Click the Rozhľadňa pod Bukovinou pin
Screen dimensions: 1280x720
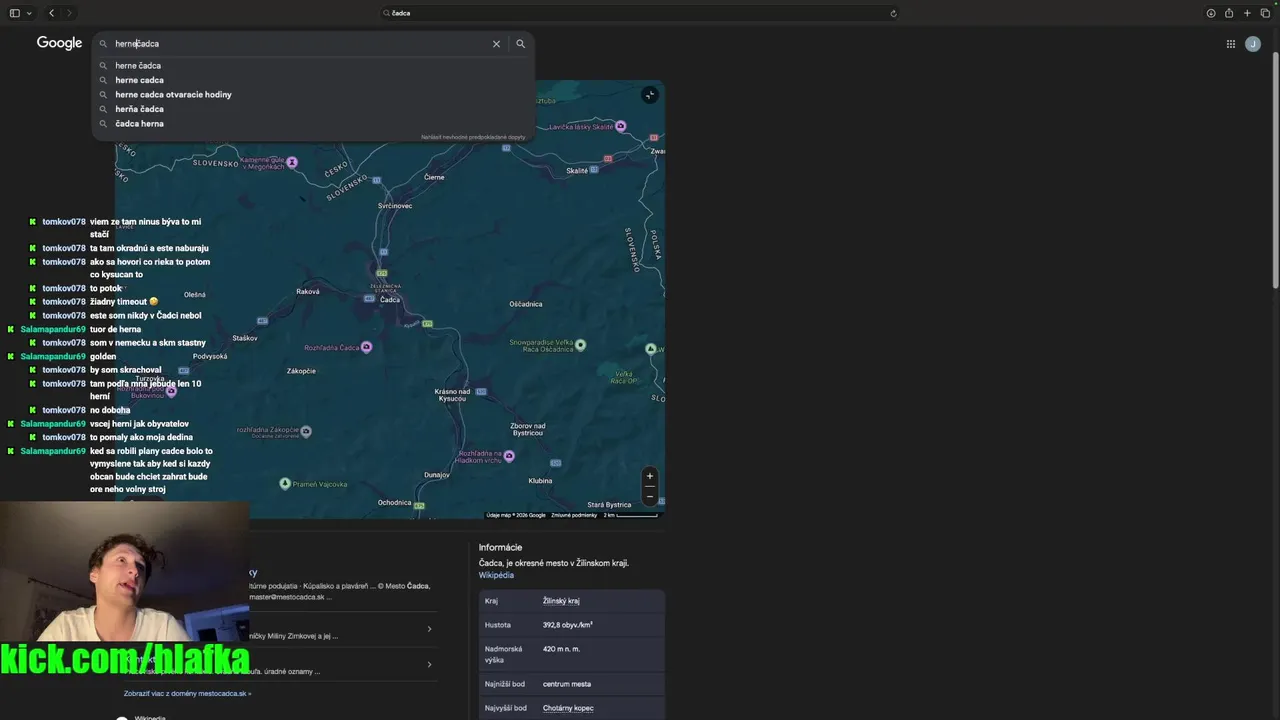pyautogui.click(x=171, y=391)
